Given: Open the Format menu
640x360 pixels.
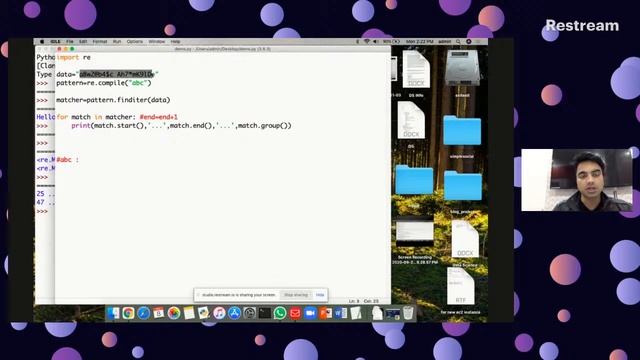Looking at the screenshot, I should pyautogui.click(x=100, y=42).
